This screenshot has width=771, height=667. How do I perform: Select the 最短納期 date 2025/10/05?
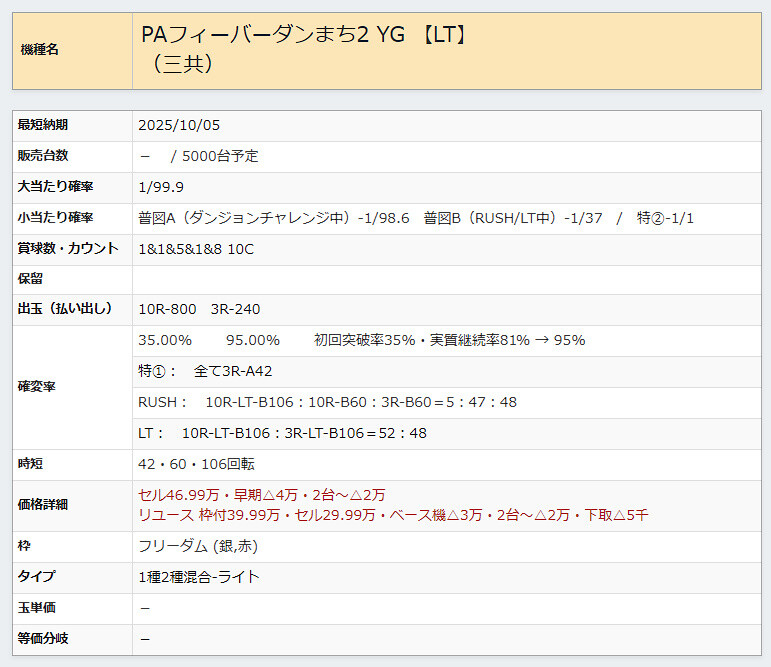[179, 125]
